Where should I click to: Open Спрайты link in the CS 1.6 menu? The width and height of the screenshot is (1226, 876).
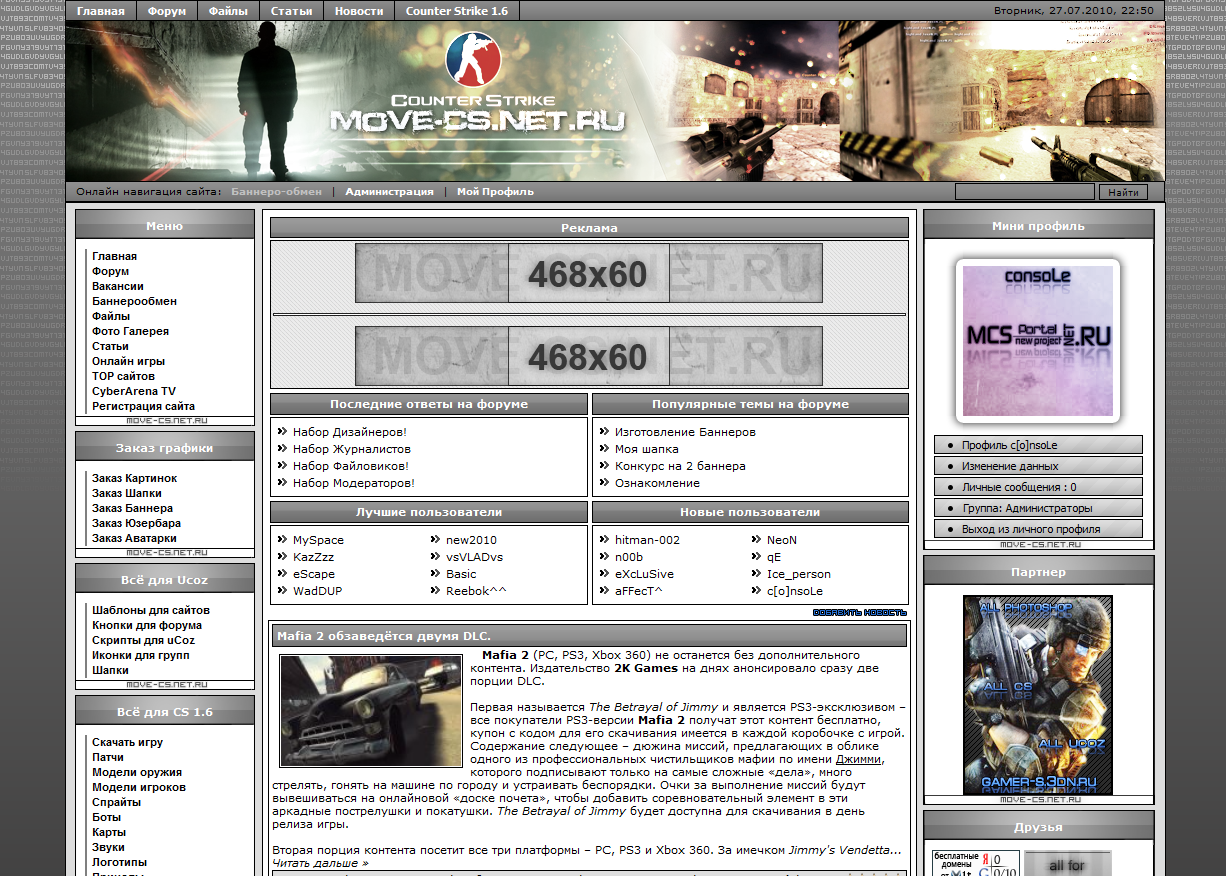116,802
